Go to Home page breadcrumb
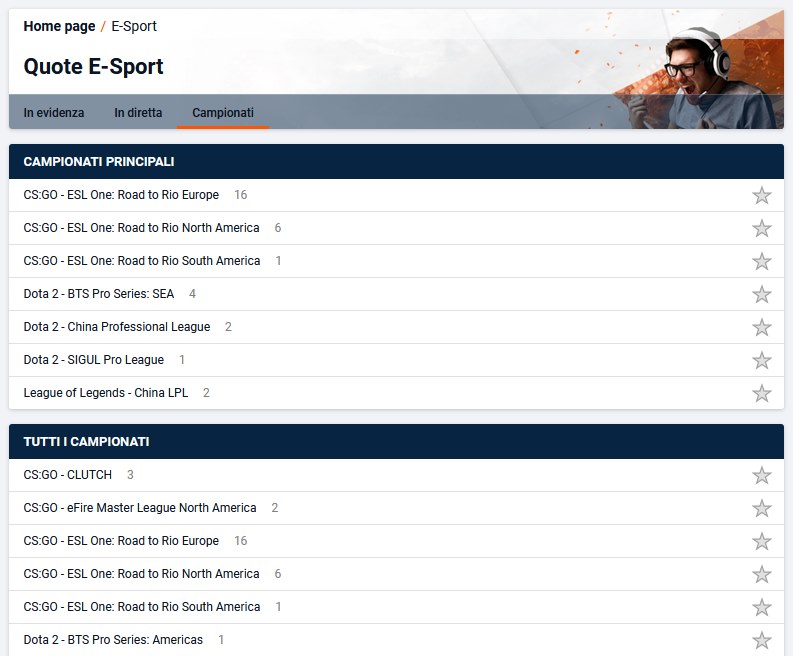This screenshot has width=793, height=656. click(59, 26)
